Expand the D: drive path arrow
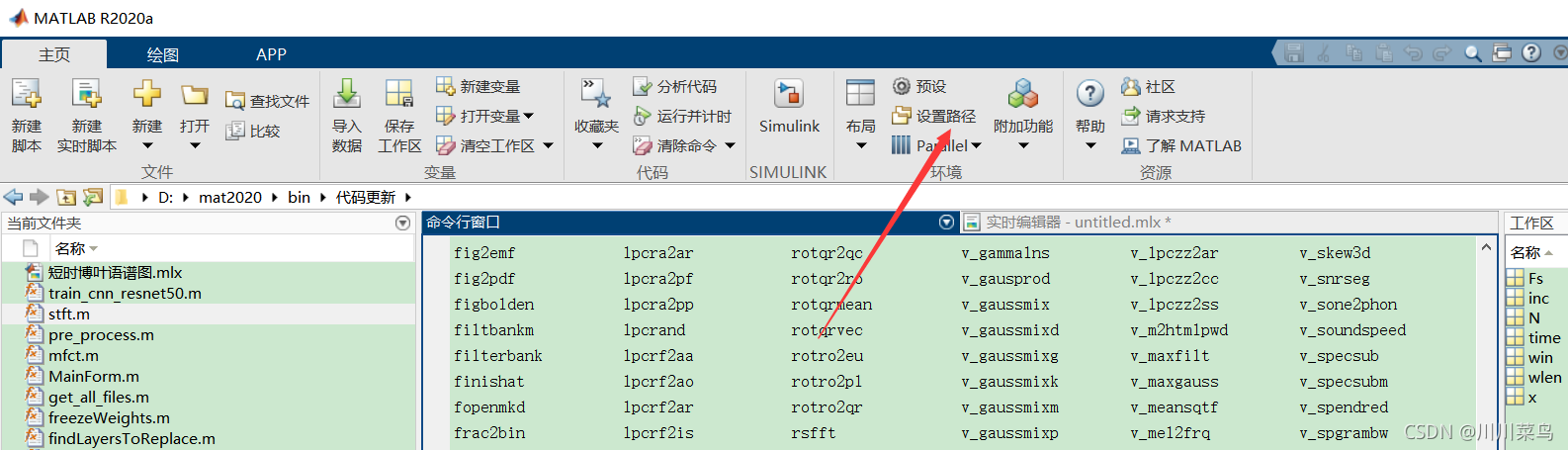The width and height of the screenshot is (1568, 450). [187, 197]
